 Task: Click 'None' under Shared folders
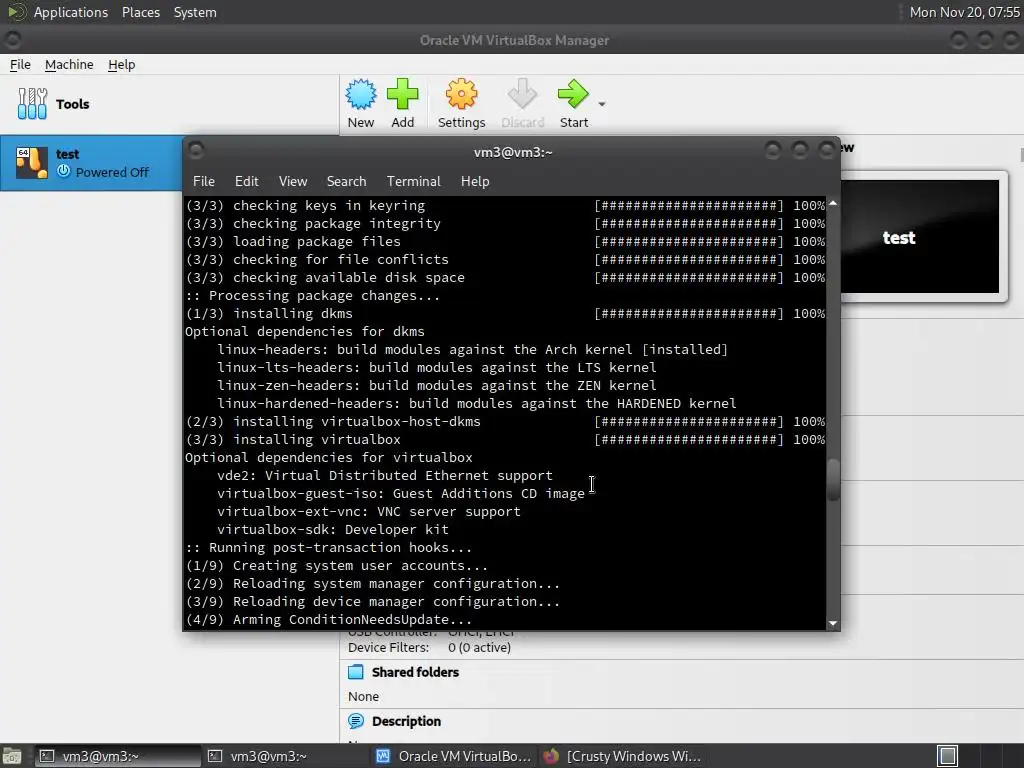[x=363, y=697]
